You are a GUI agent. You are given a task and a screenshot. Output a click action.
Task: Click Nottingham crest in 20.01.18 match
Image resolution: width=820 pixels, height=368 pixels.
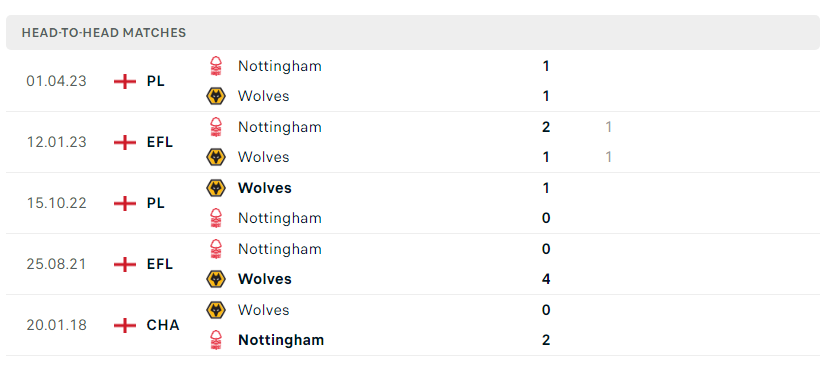[216, 340]
